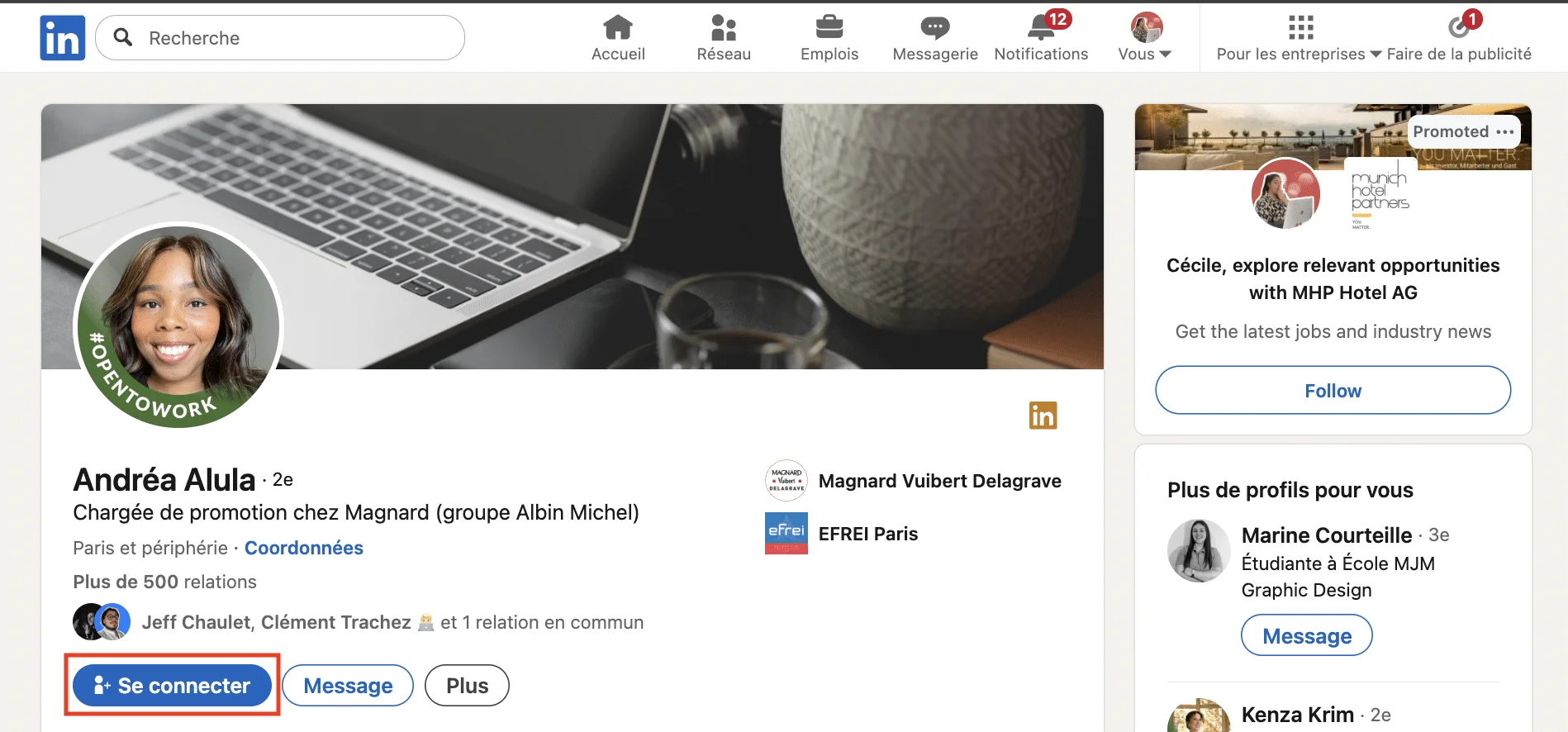
Task: Click Andréa Alula name heading
Action: [x=164, y=479]
